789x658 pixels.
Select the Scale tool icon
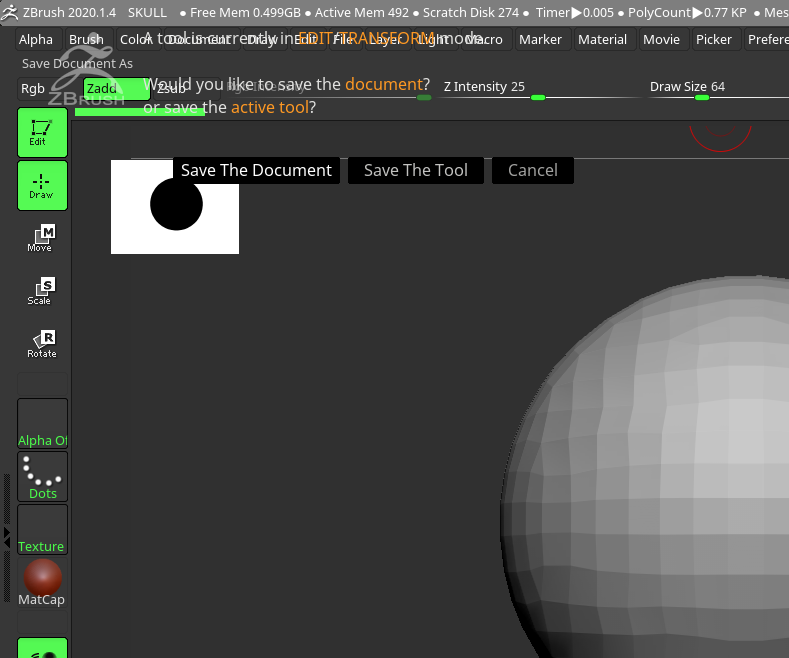pos(42,291)
